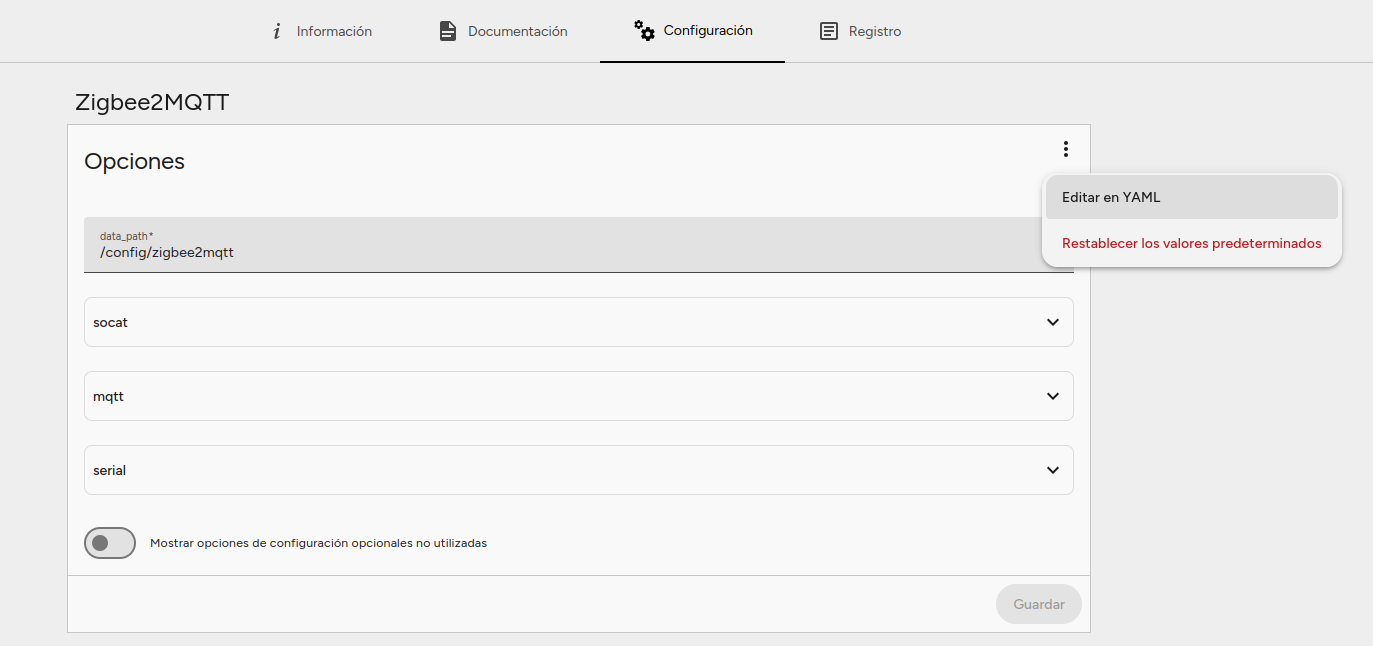Expand serial using its chevron arrow
1373x646 pixels.
(1052, 470)
